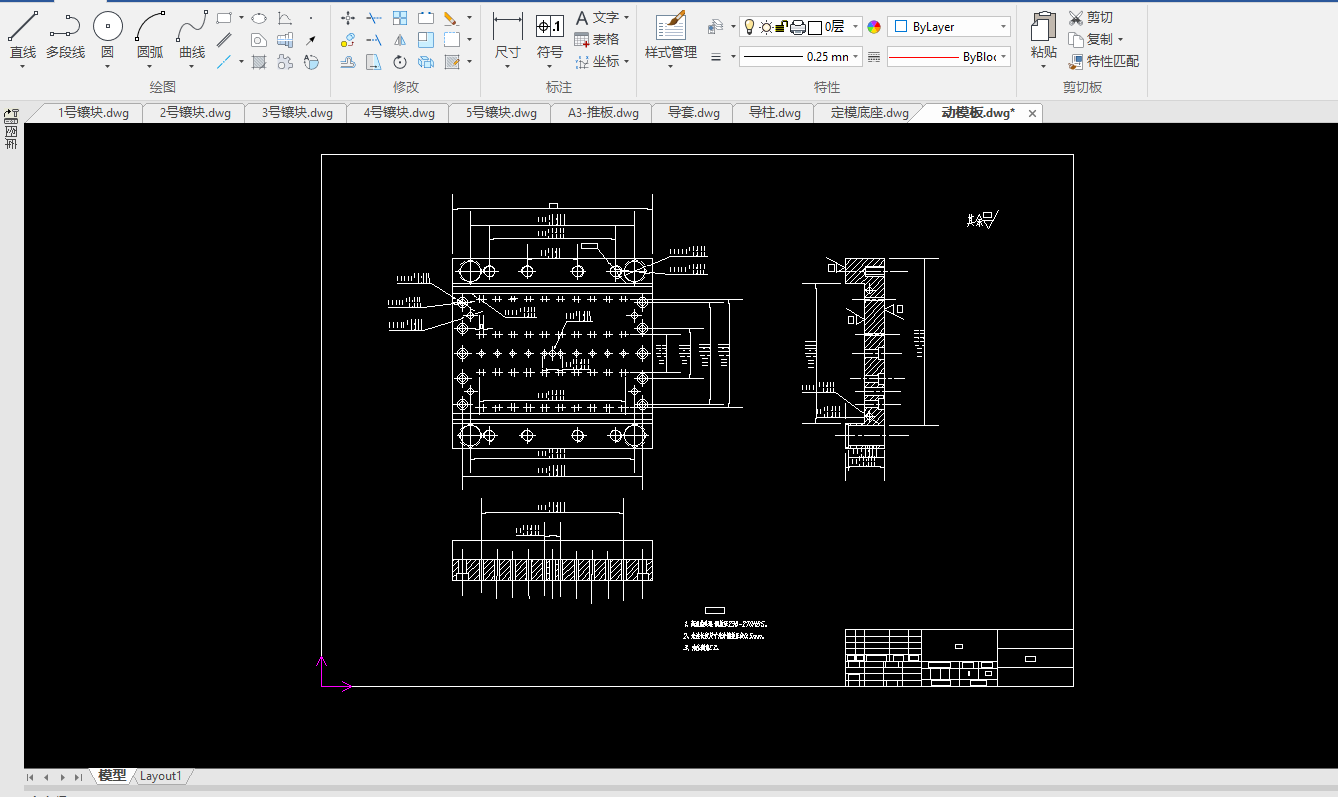Image resolution: width=1338 pixels, height=797 pixels.
Task: Switch to the 导柱.dwg tab
Action: click(774, 113)
